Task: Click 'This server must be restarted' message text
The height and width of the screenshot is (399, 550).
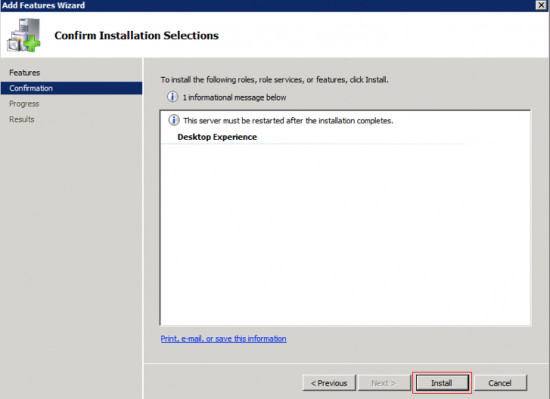Action: pos(288,121)
